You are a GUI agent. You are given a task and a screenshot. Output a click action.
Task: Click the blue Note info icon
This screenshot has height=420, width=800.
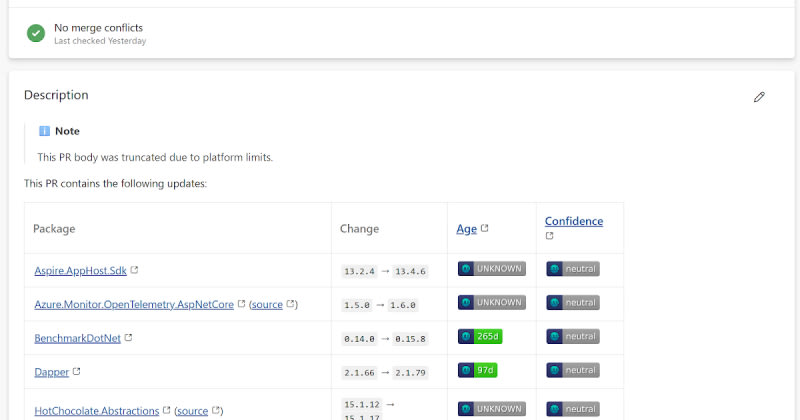[x=44, y=131]
